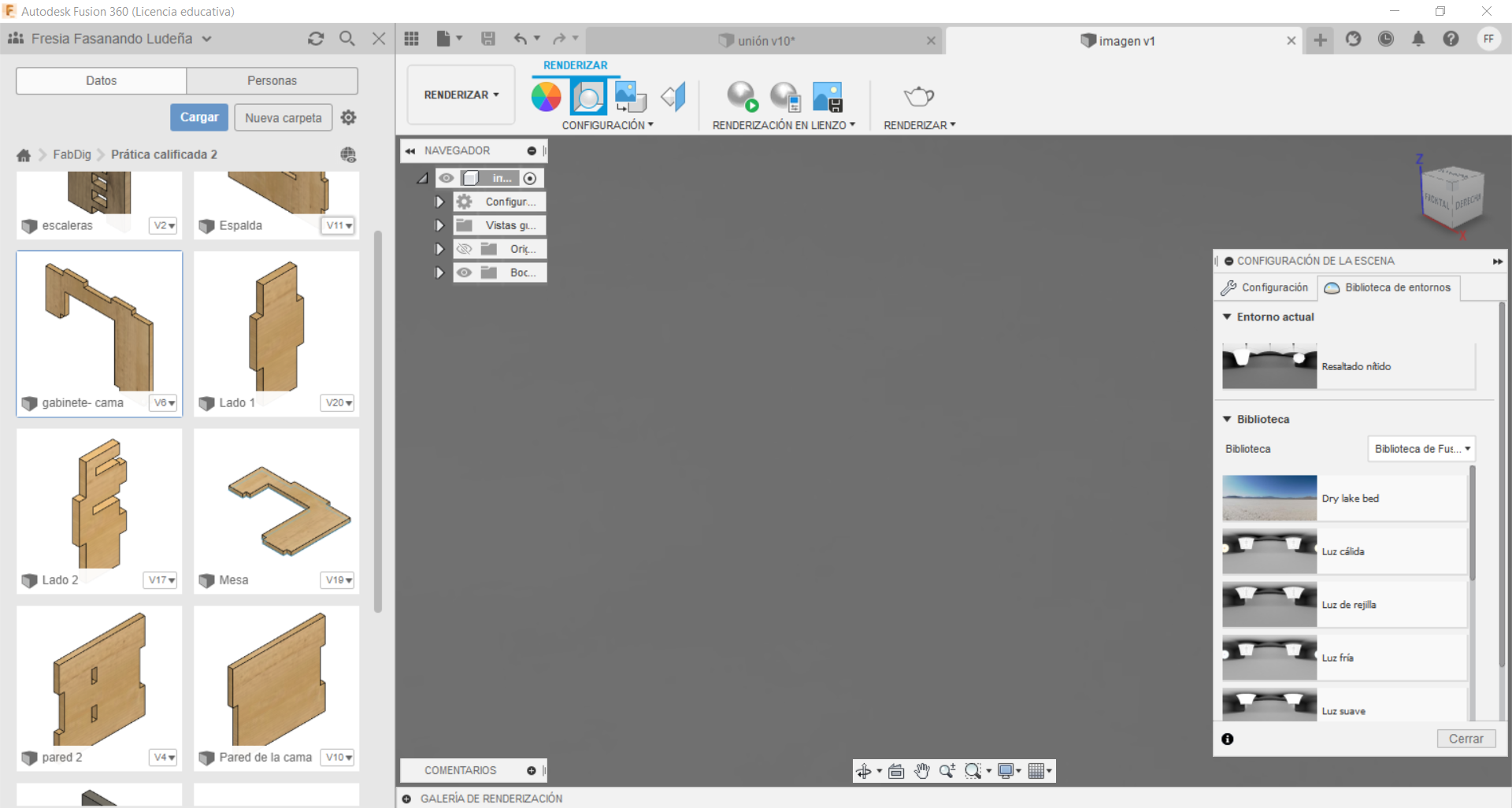Open the Appearance color wheel tool

tap(546, 97)
